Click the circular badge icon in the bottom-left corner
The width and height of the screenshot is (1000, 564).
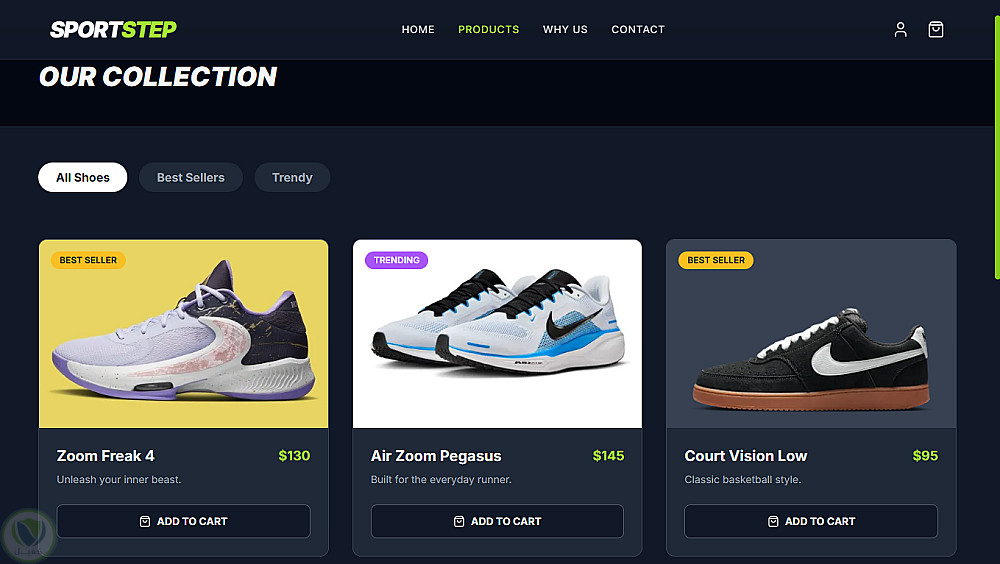coord(27,535)
